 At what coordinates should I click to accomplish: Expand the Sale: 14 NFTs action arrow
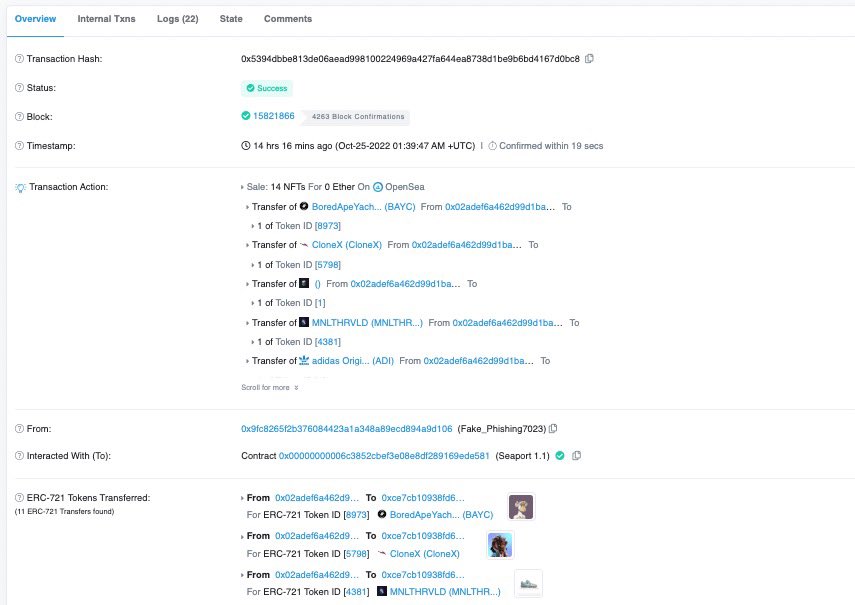pyautogui.click(x=242, y=187)
